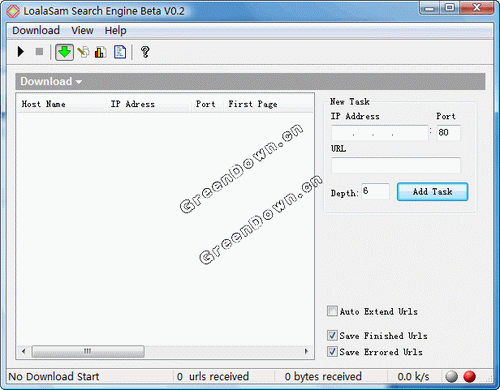The image size is (500, 390).
Task: Click the horizontal scrollbar thumb
Action: (88, 351)
